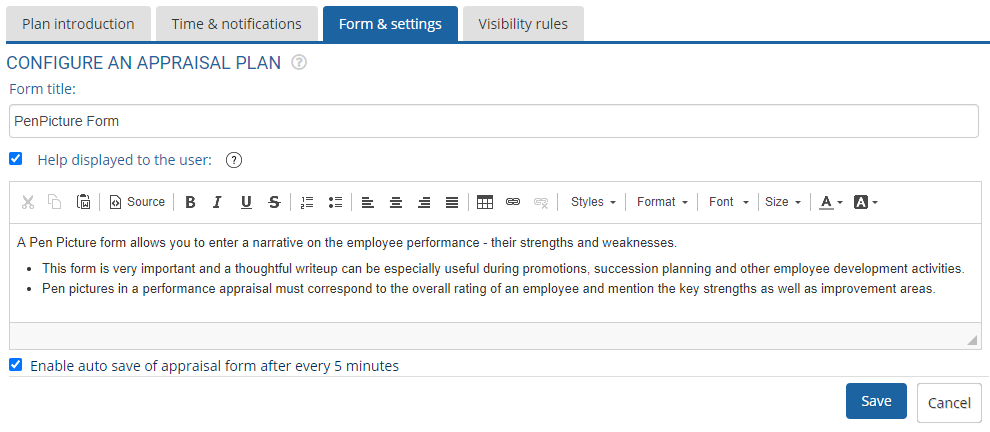Image resolution: width=990 pixels, height=432 pixels.
Task: Toggle bold formatting in editor
Action: 190,202
